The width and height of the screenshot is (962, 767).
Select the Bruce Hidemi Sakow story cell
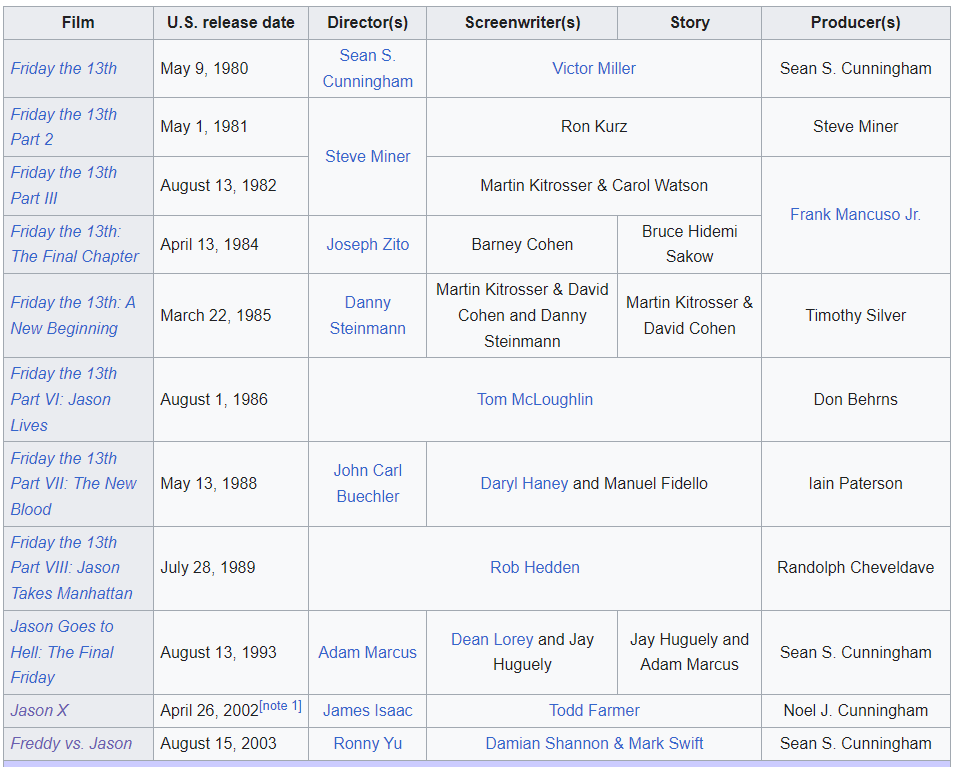[x=690, y=244]
